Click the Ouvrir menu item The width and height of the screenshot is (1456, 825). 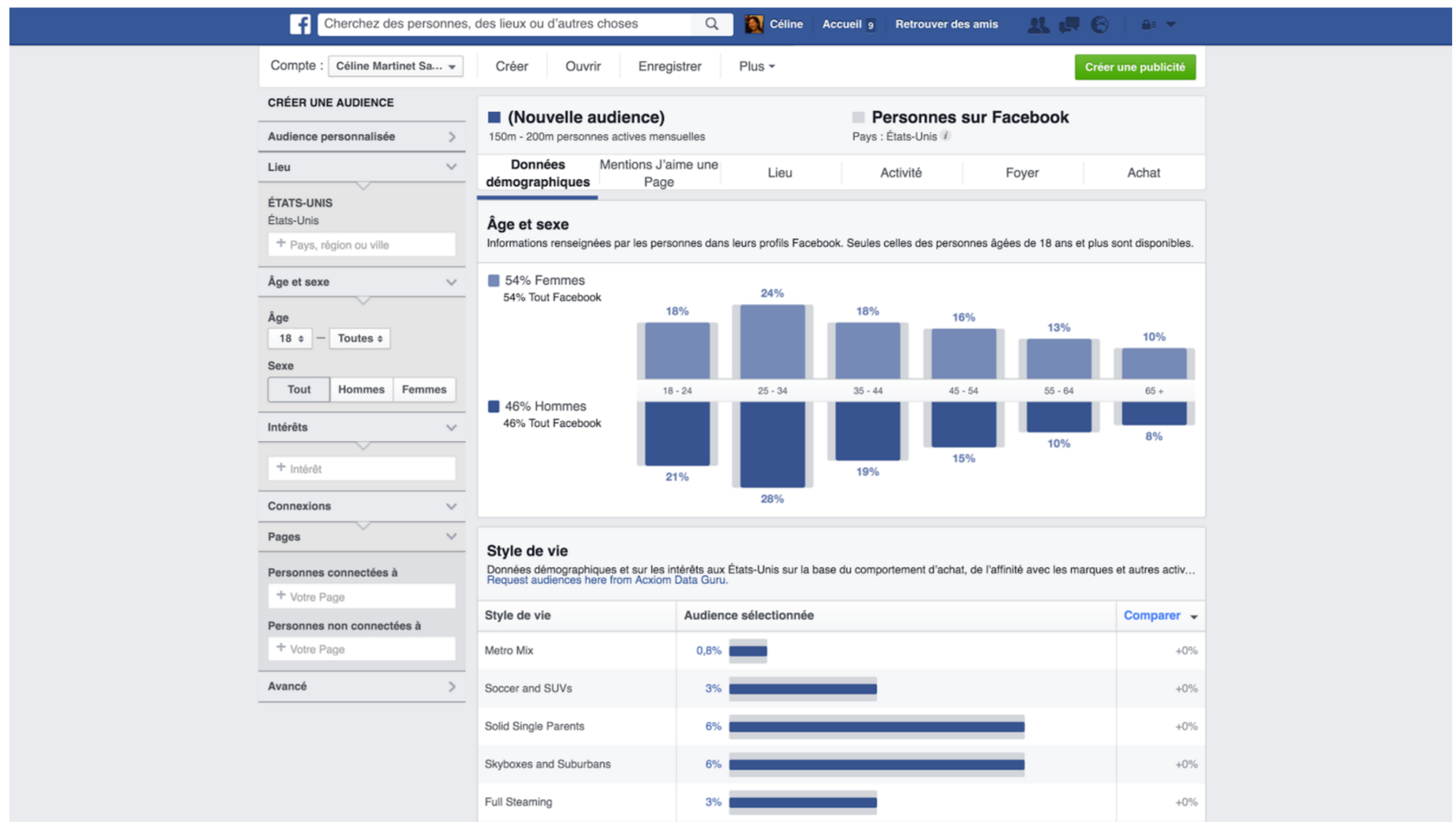click(x=583, y=67)
